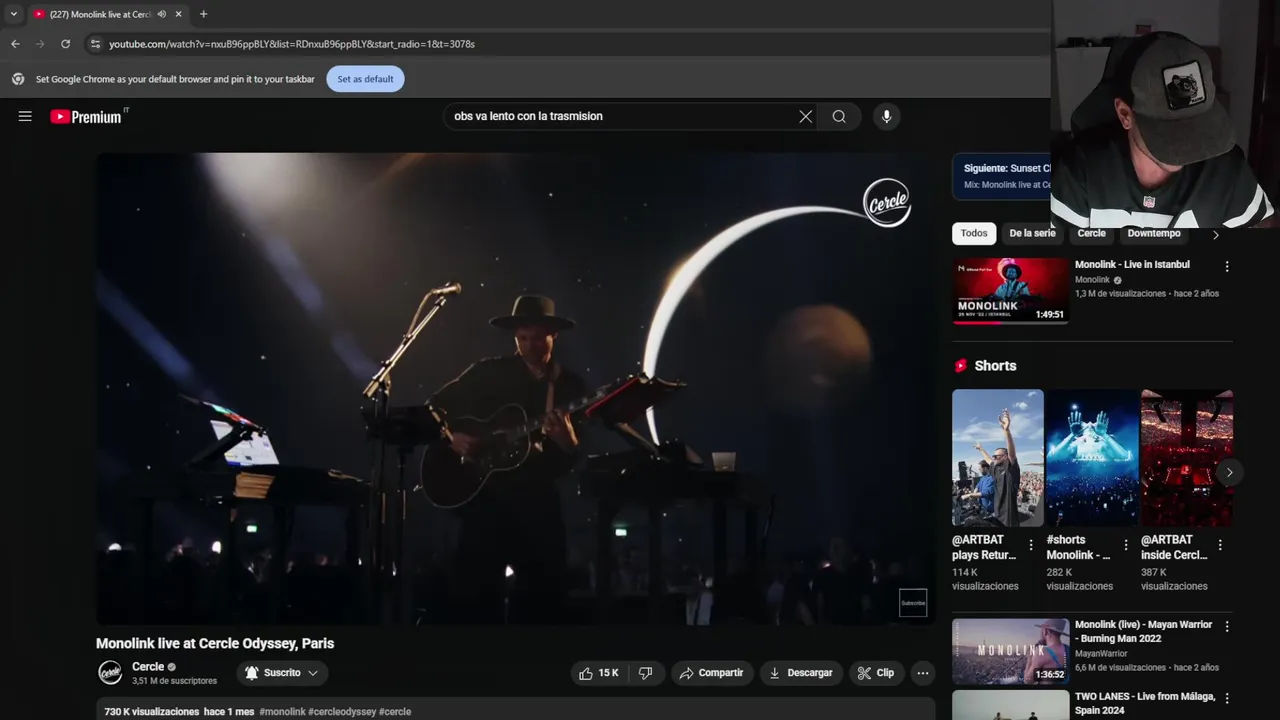View site information icon in address bar
The width and height of the screenshot is (1280, 720).
point(95,44)
